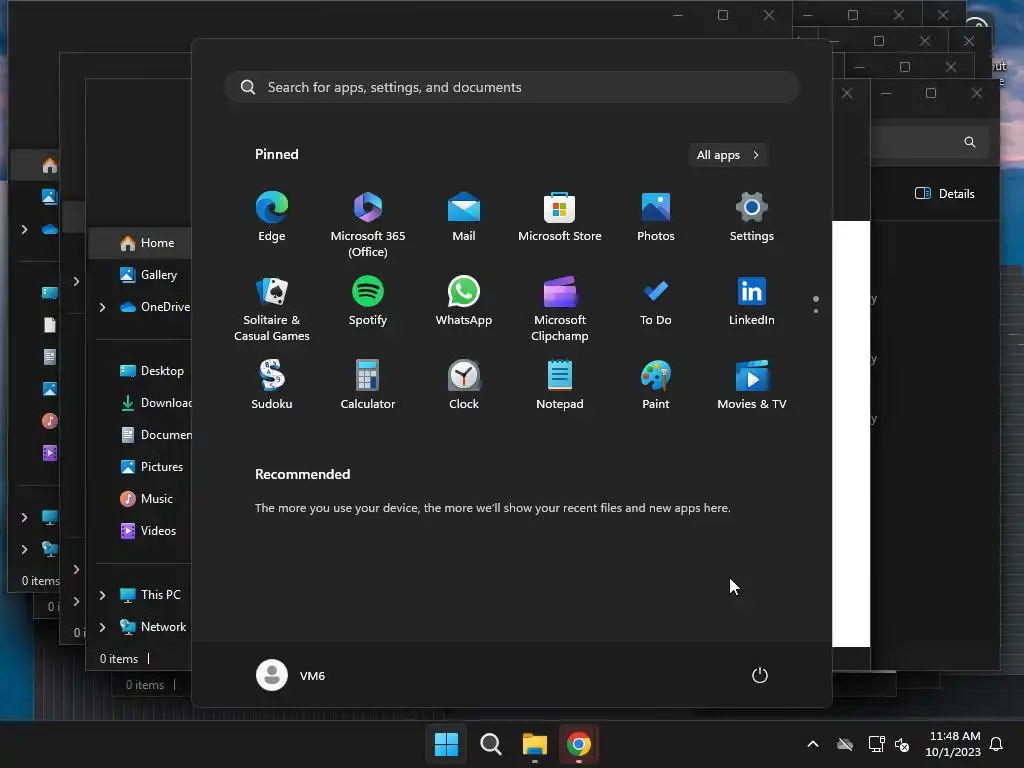Open the Mail app
Screen dimensions: 1024x768
coord(464,217)
